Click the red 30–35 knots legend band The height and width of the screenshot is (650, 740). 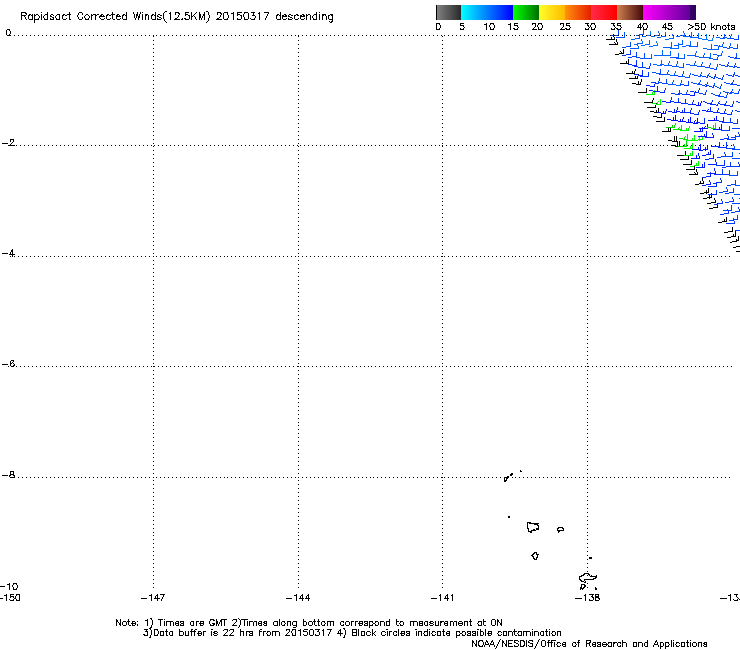pos(604,12)
